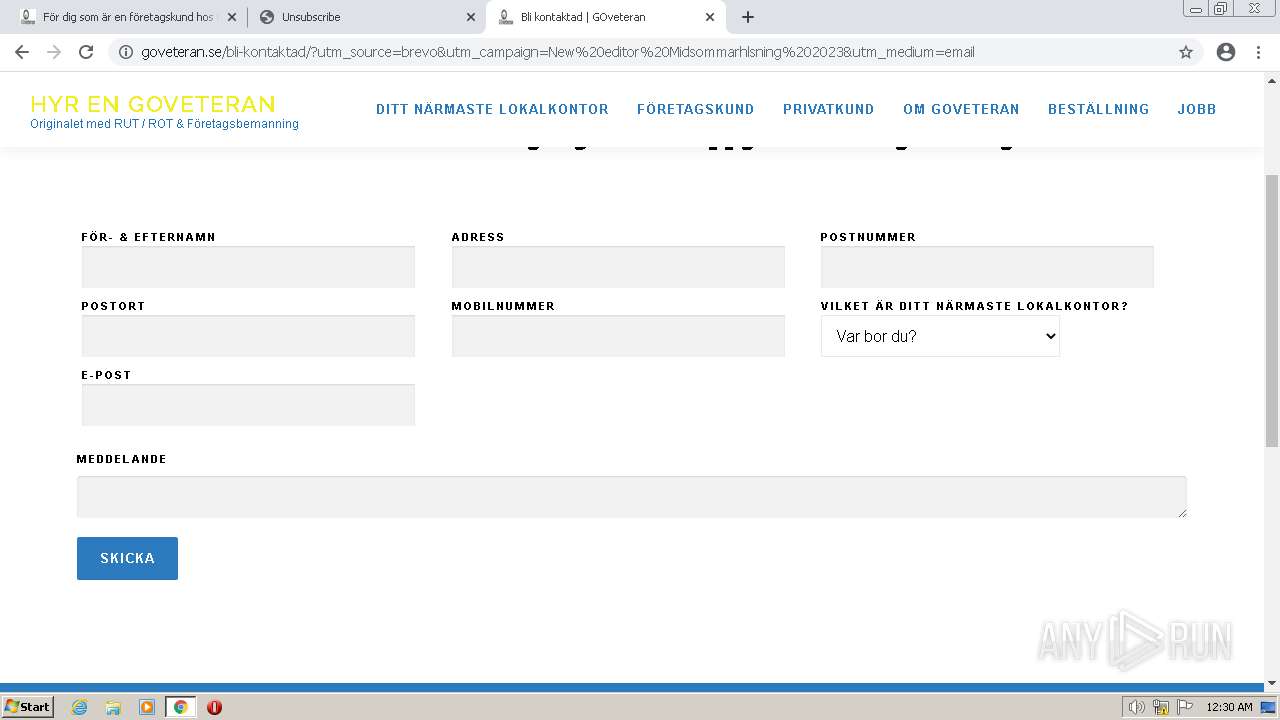Expand the 'Var bor du?' dropdown
The image size is (1280, 720).
pyautogui.click(x=940, y=336)
